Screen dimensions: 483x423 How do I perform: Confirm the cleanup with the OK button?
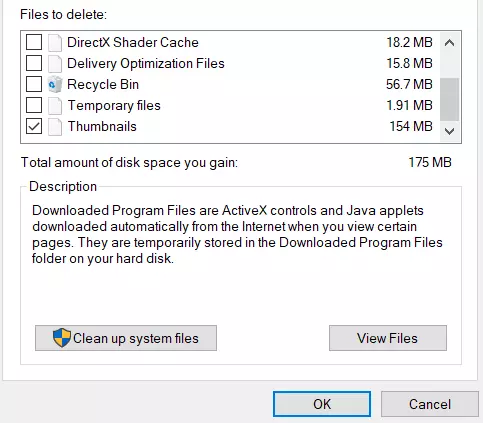[322, 404]
